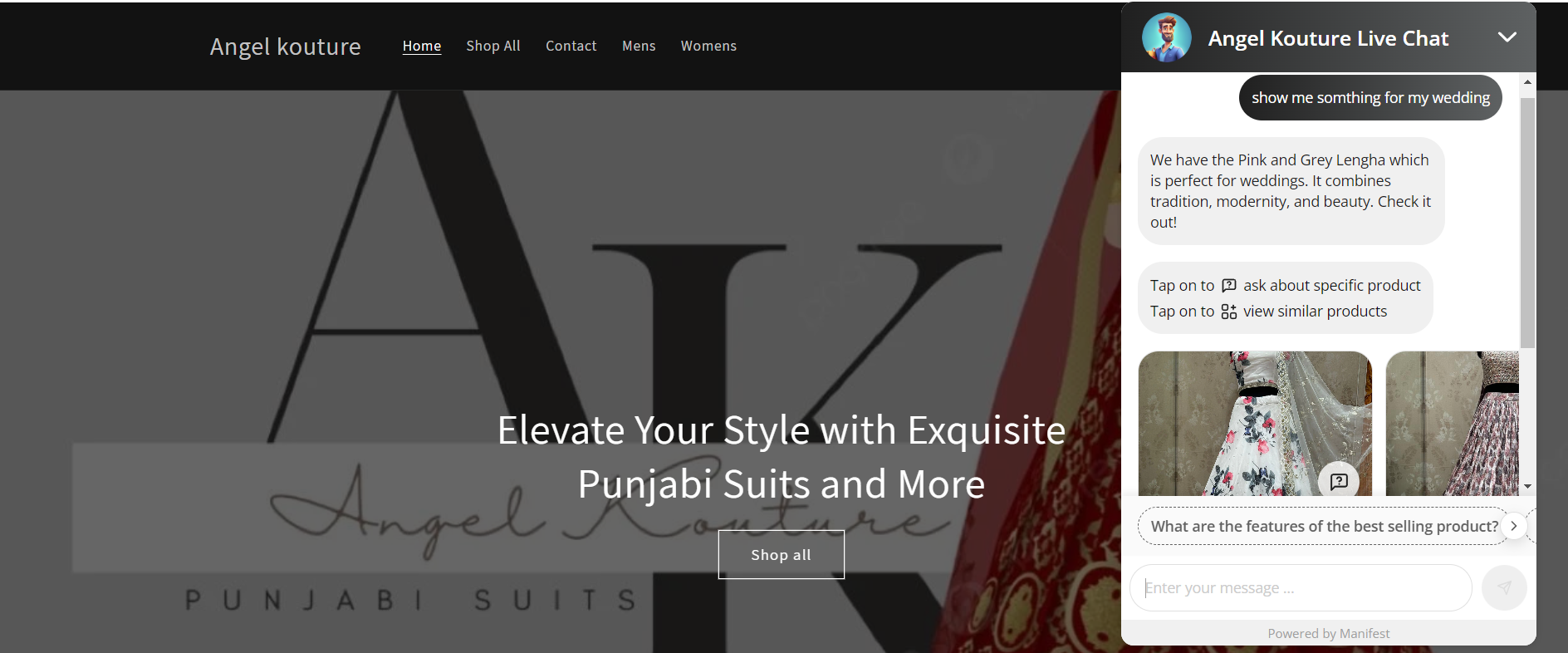Open the Shop All menu item
The height and width of the screenshot is (653, 1568).
493,46
